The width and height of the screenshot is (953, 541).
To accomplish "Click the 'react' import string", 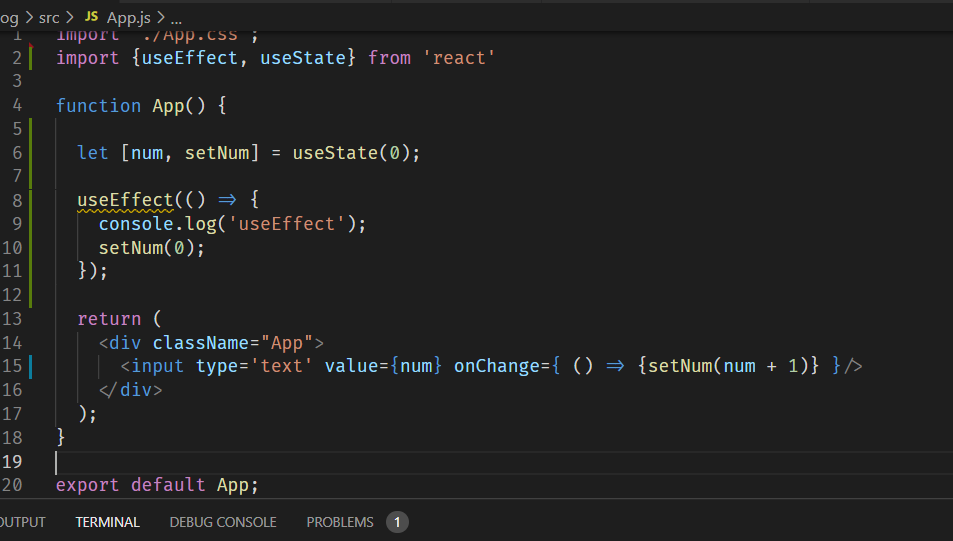I will point(459,58).
